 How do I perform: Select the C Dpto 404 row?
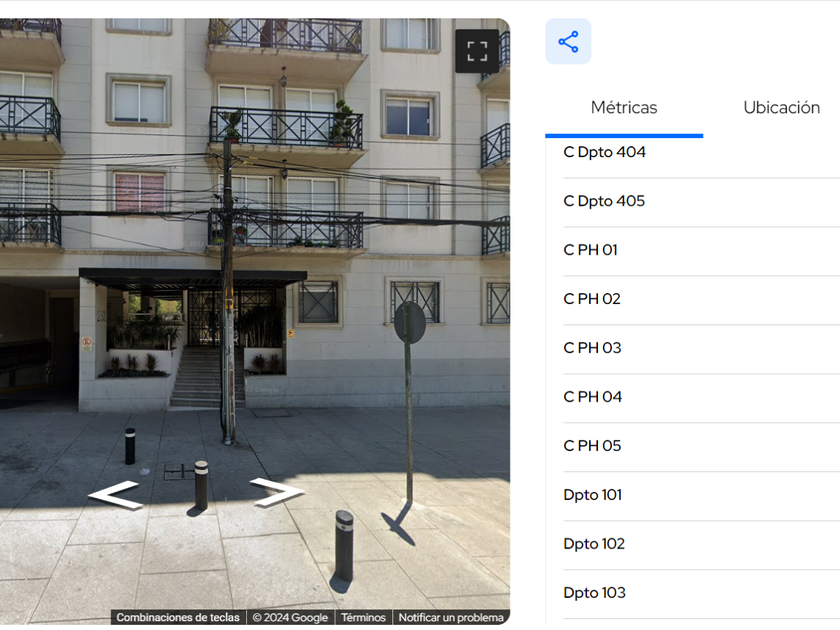[701, 153]
